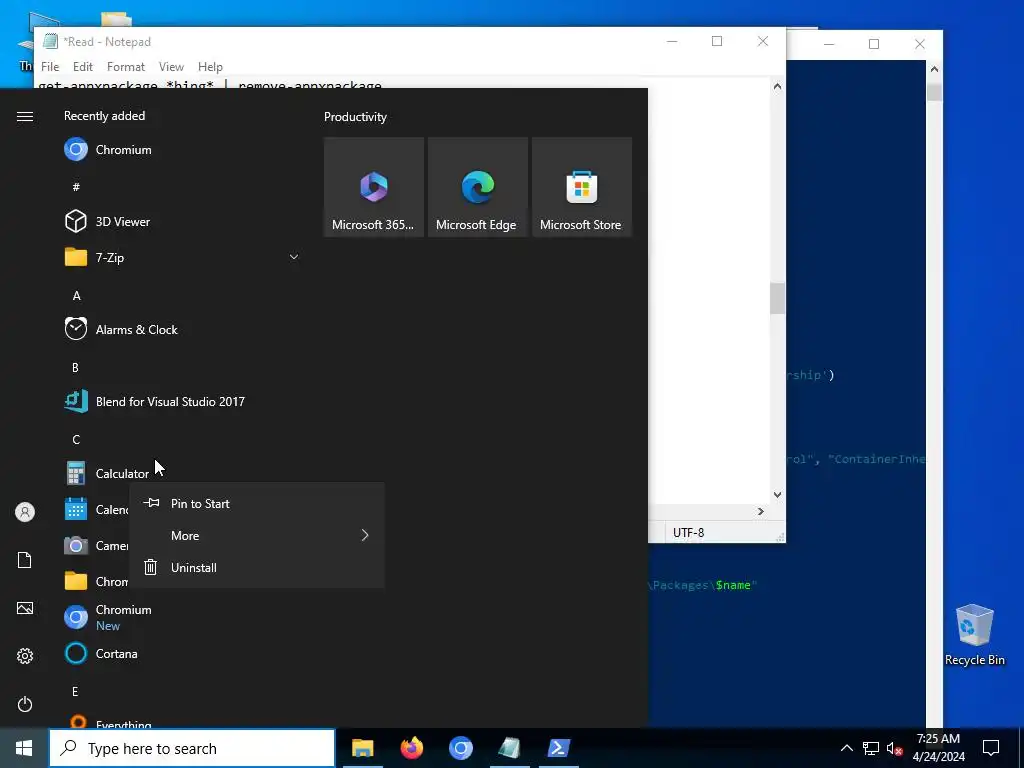Open Pictures from Start sidebar
The width and height of the screenshot is (1024, 768).
(25, 608)
